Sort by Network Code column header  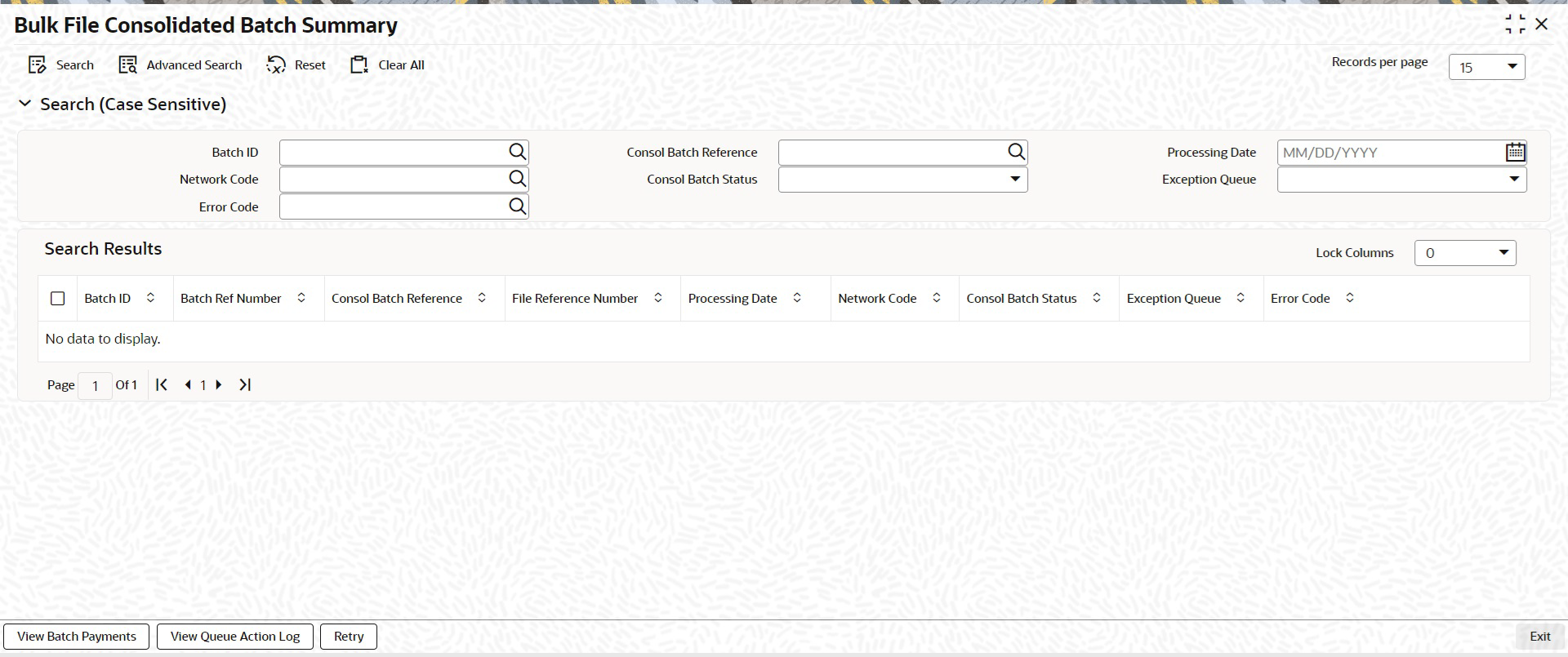[937, 298]
